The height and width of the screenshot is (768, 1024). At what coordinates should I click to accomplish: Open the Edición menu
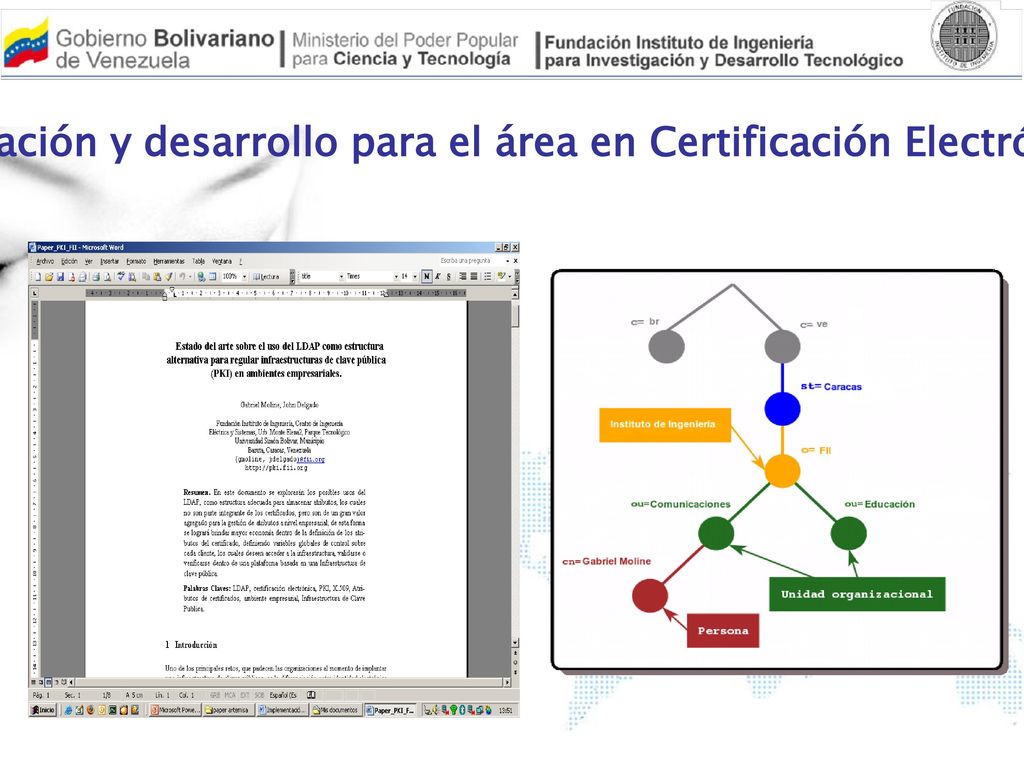click(x=69, y=261)
